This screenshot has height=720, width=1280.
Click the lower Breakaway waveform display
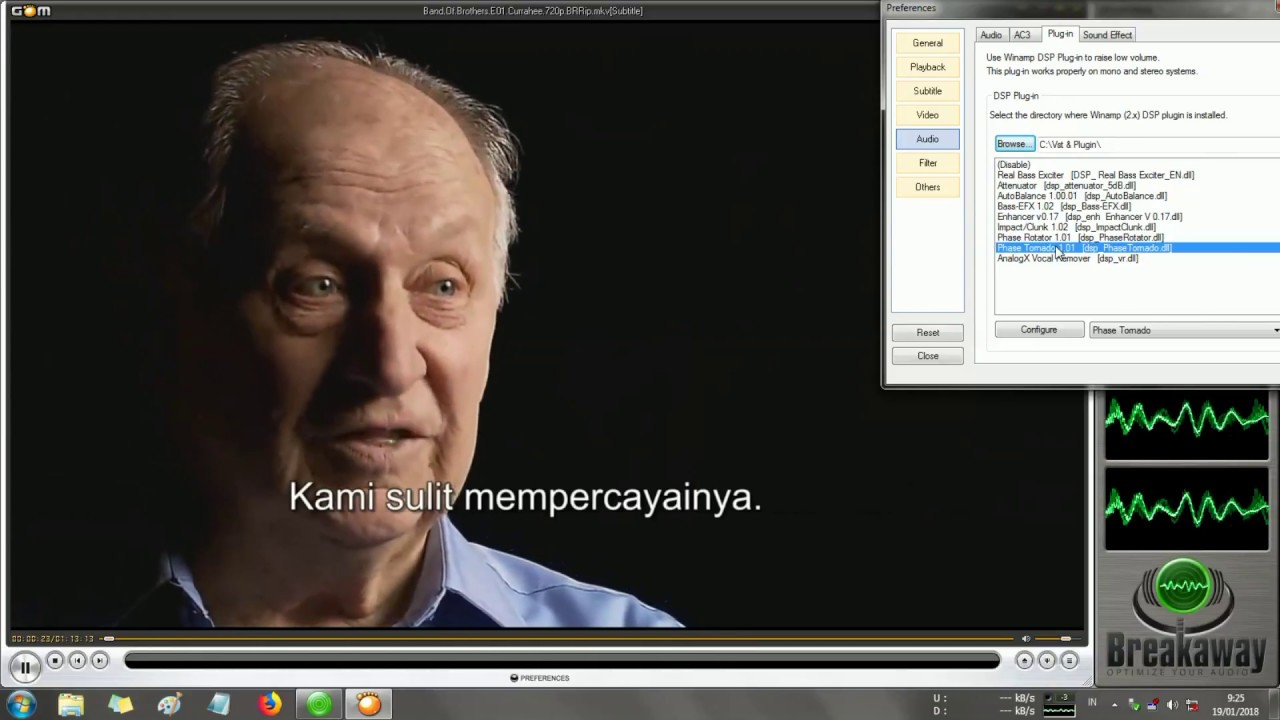point(1186,509)
